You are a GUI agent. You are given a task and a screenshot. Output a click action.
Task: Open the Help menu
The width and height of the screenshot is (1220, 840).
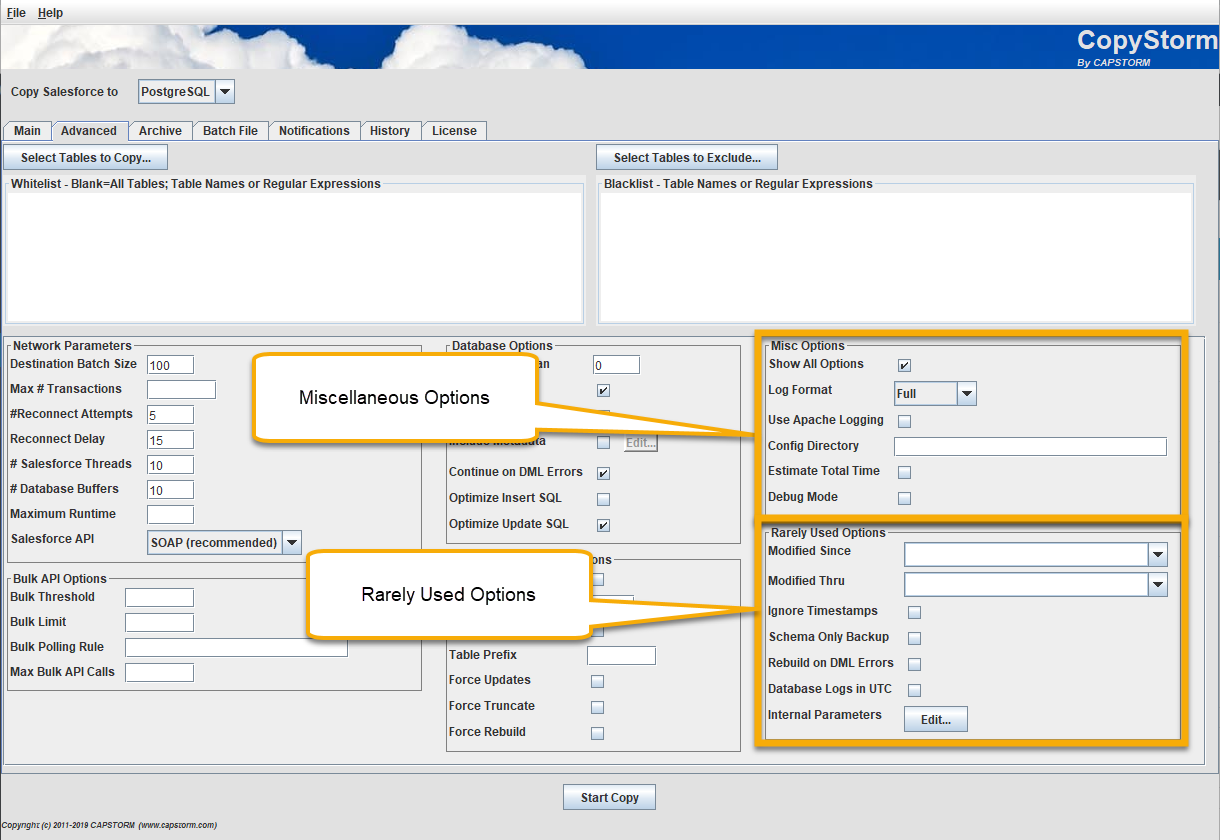(50, 13)
